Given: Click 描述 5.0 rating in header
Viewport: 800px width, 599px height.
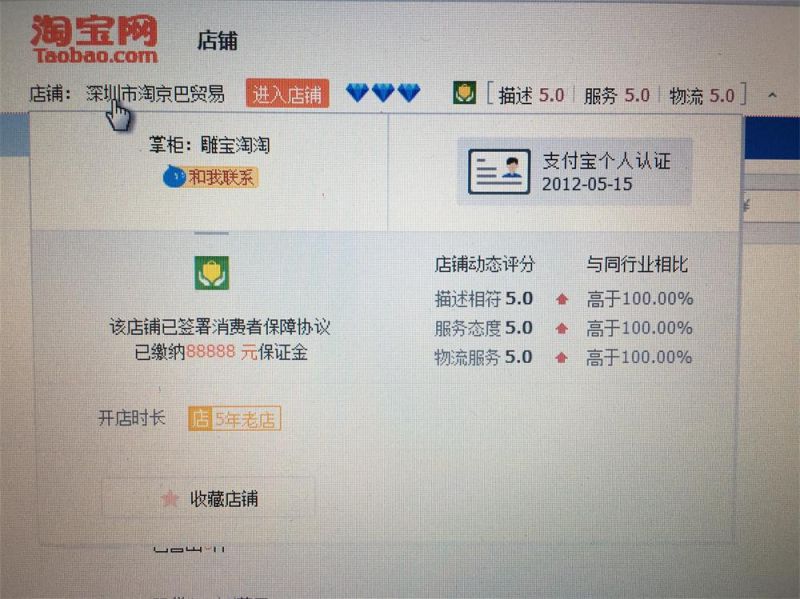Looking at the screenshot, I should click(x=531, y=95).
